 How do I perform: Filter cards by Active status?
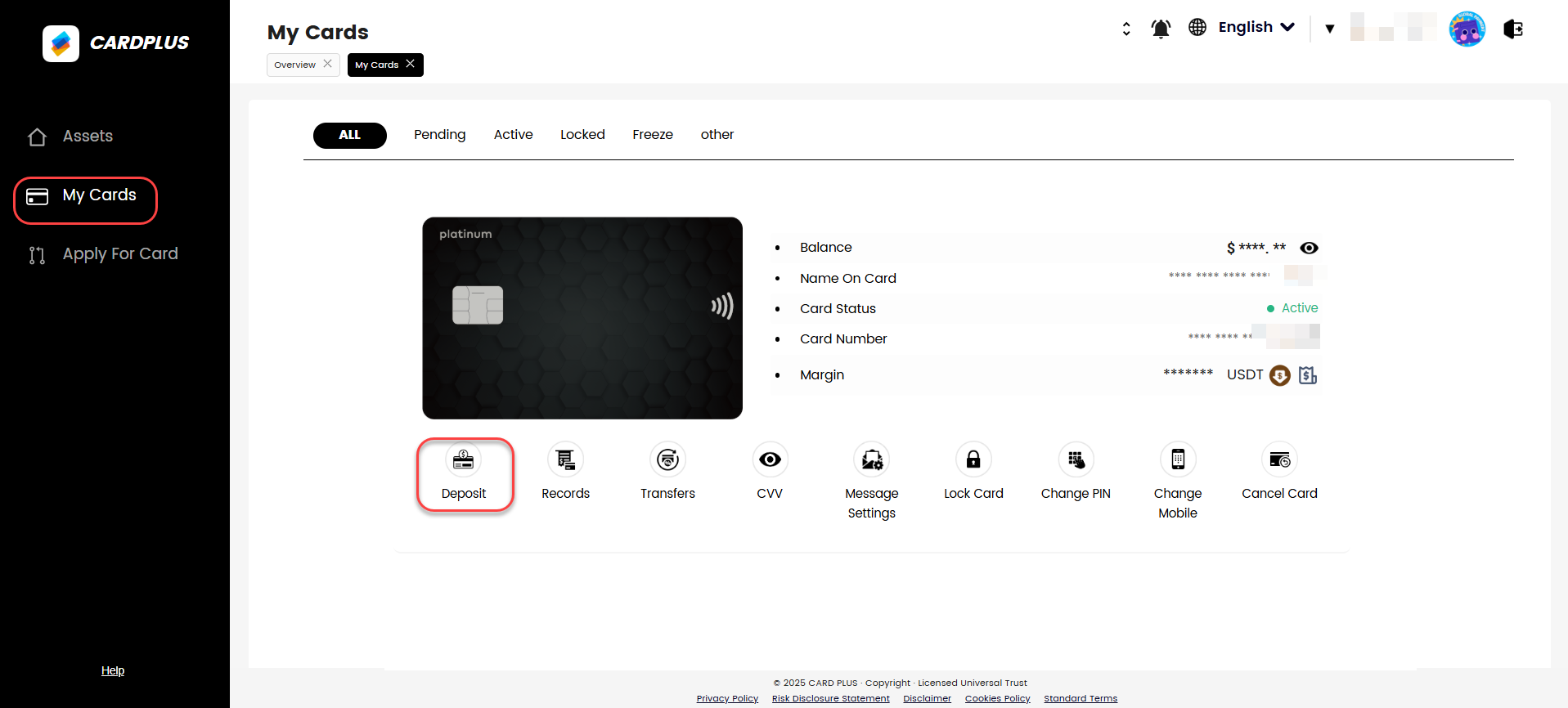tap(513, 135)
